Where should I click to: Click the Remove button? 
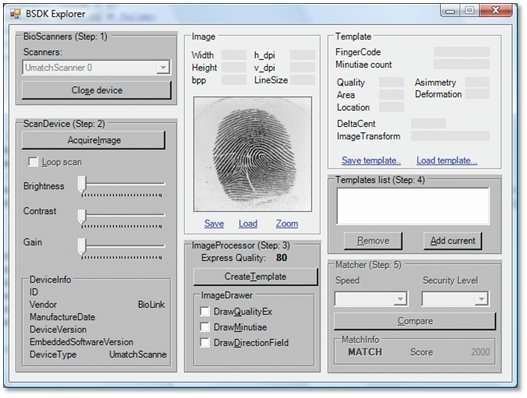point(373,241)
